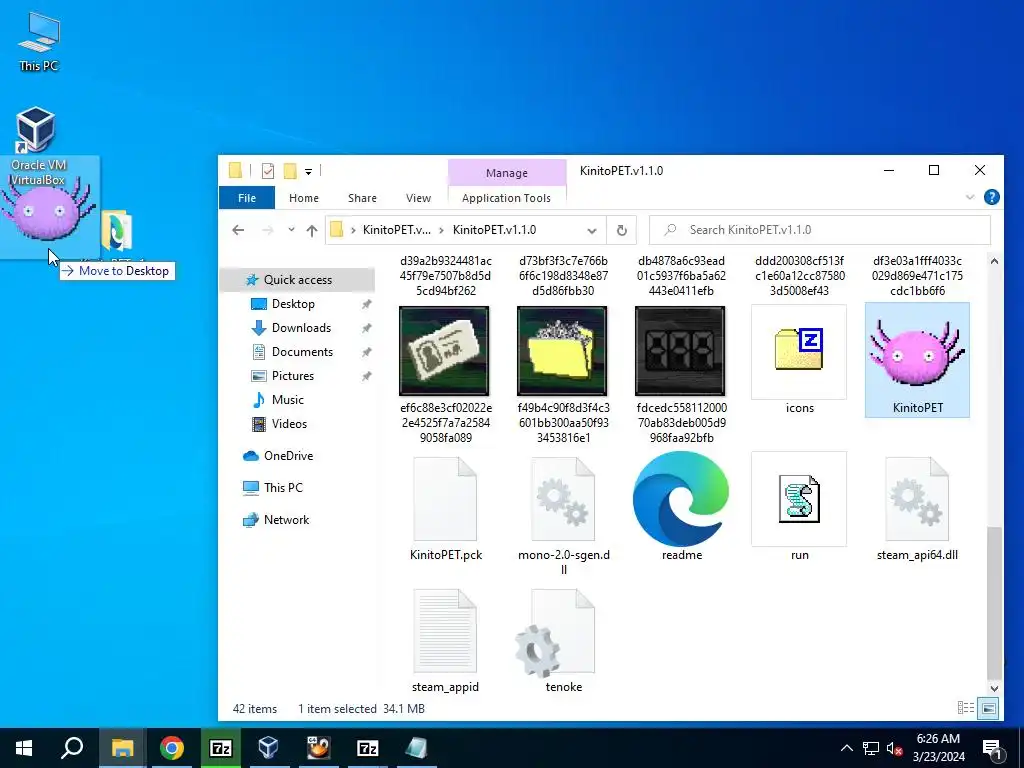Open address bar history dropdown
1024x768 pixels.
(592, 231)
